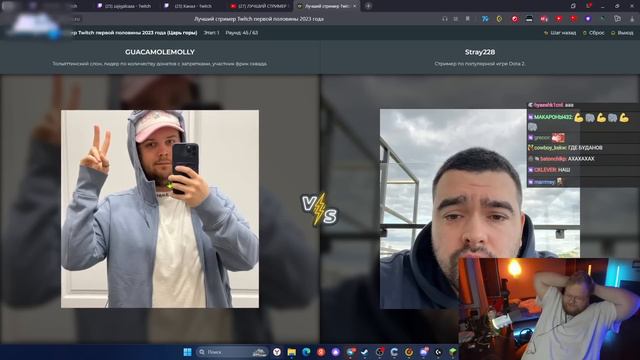This screenshot has width=640, height=360.
Task: Click the second red YouTube extension icon
Action: (x=573, y=19)
